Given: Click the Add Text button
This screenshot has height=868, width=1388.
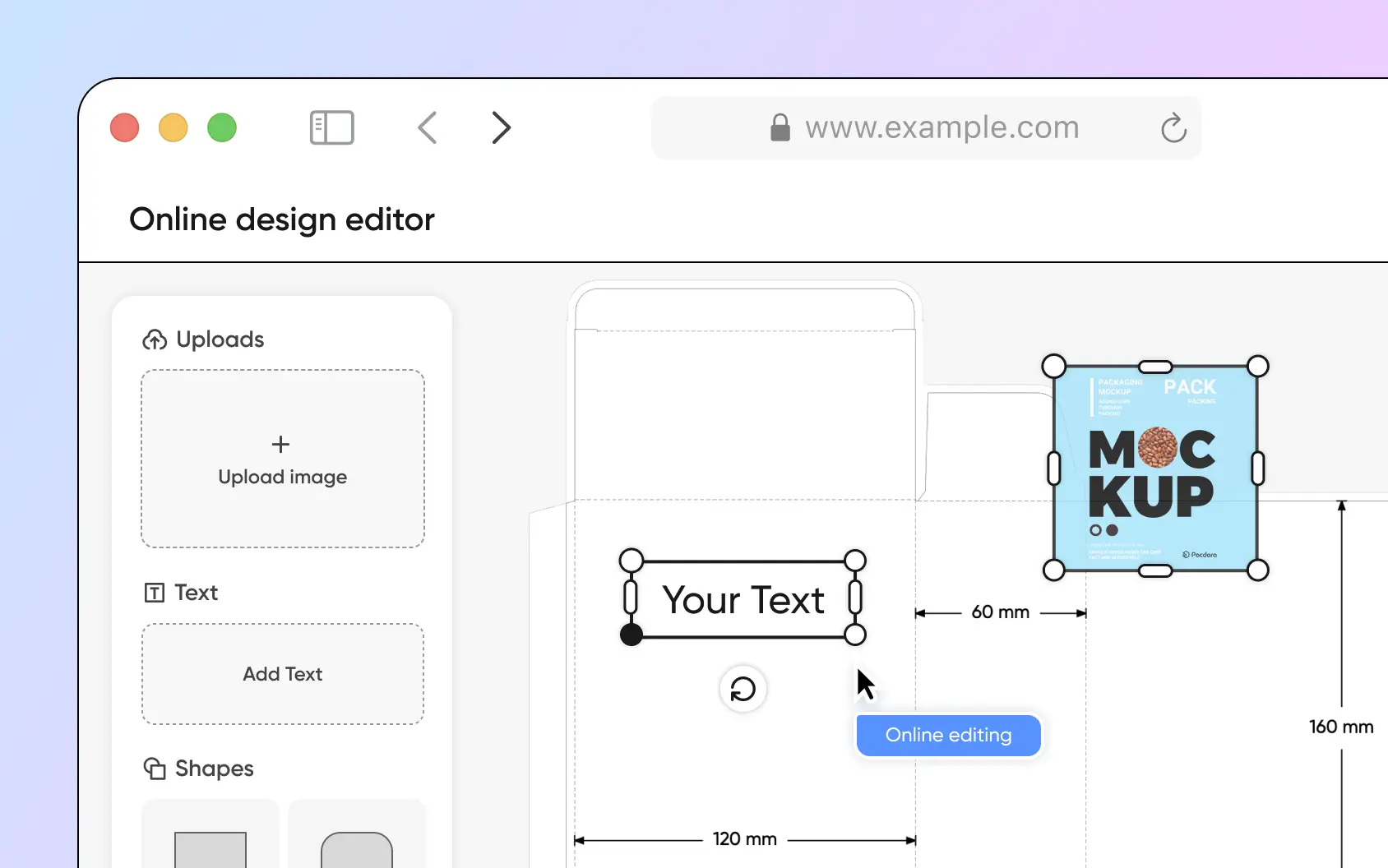Looking at the screenshot, I should 282,674.
